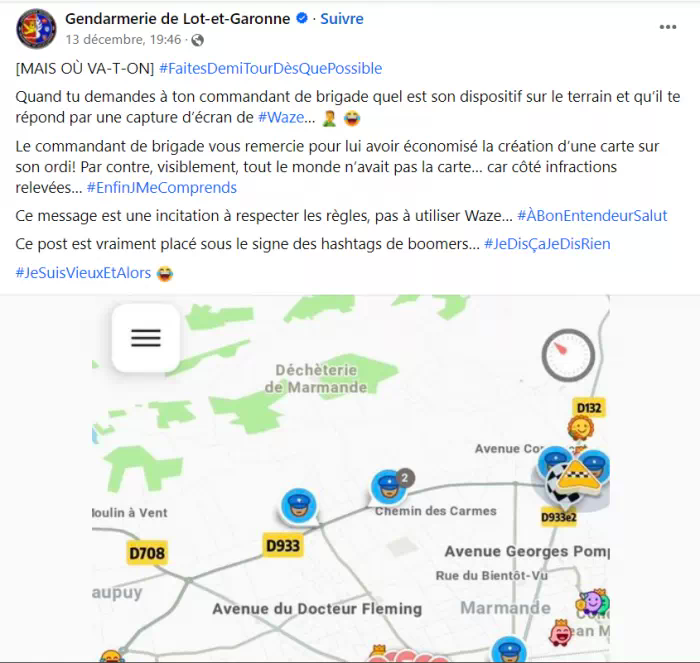700x663 pixels.
Task: Click the pink crowned Wazer avatar
Action: point(561,633)
